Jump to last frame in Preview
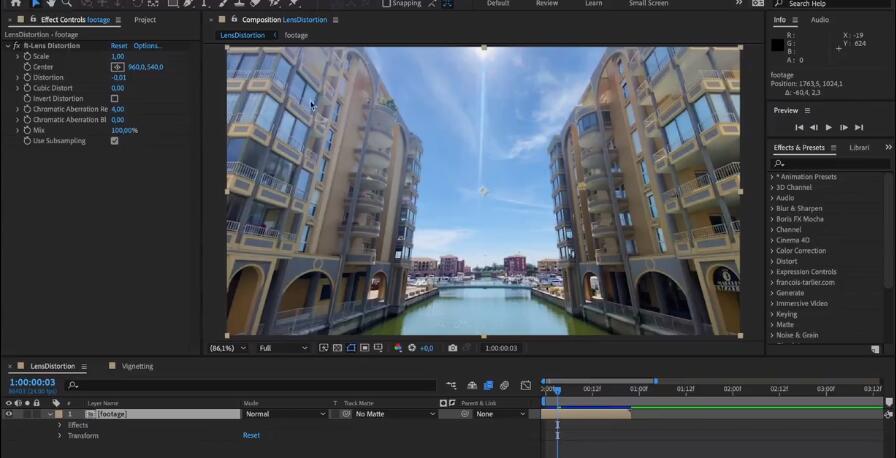 click(x=859, y=127)
